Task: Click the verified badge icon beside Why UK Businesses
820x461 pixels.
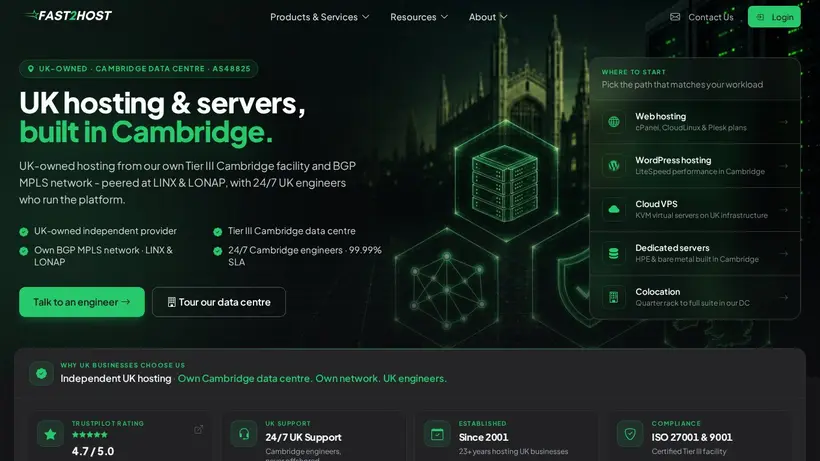Action: [41, 373]
